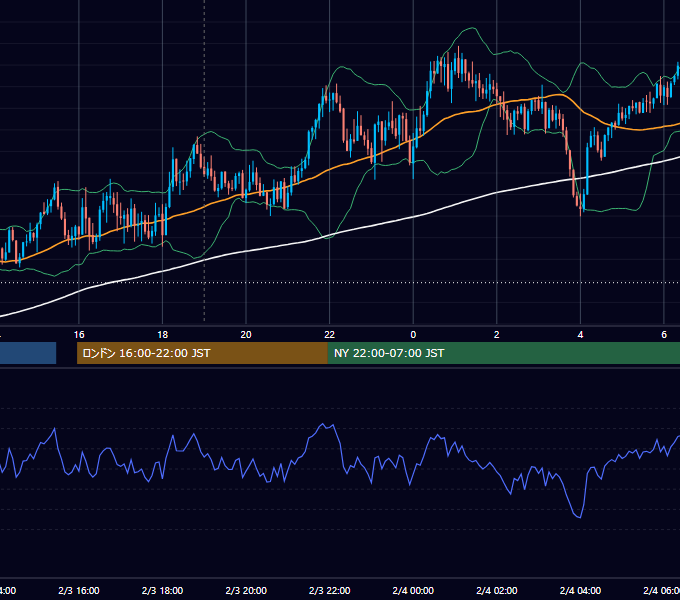Click the blue session bar before ロンドン
680x600 pixels.
28,353
